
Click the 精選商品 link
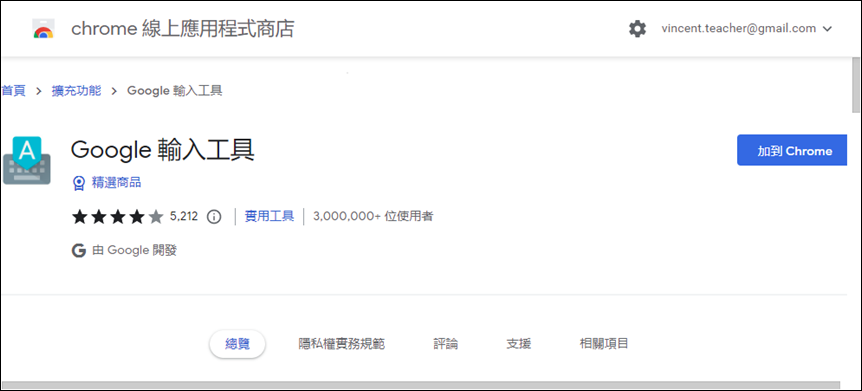pos(116,183)
